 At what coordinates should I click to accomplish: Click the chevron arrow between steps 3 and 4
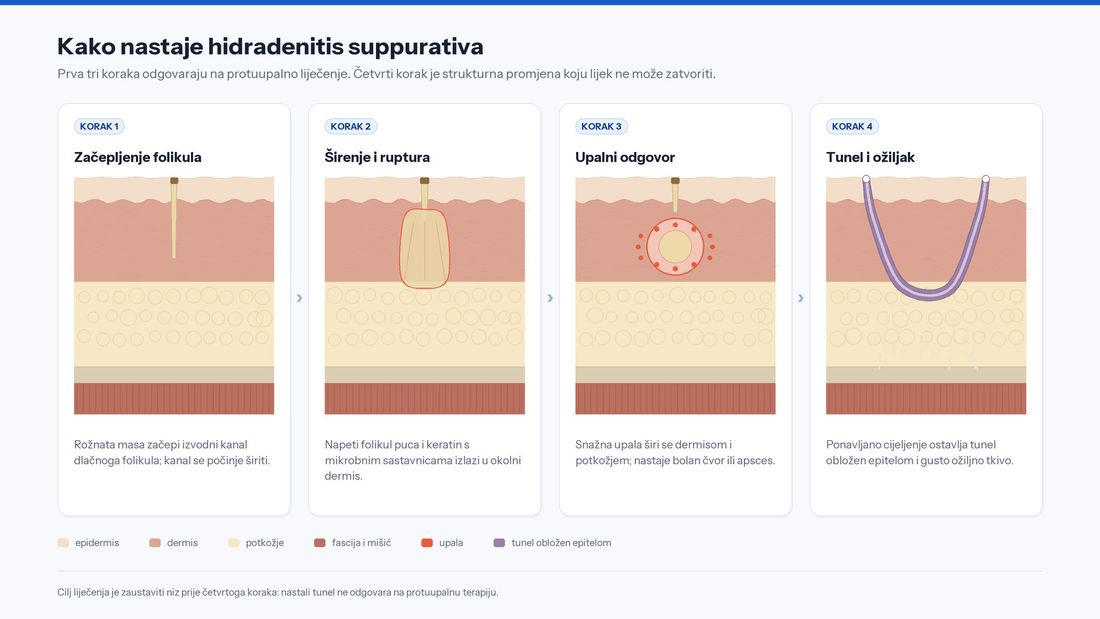(x=800, y=298)
